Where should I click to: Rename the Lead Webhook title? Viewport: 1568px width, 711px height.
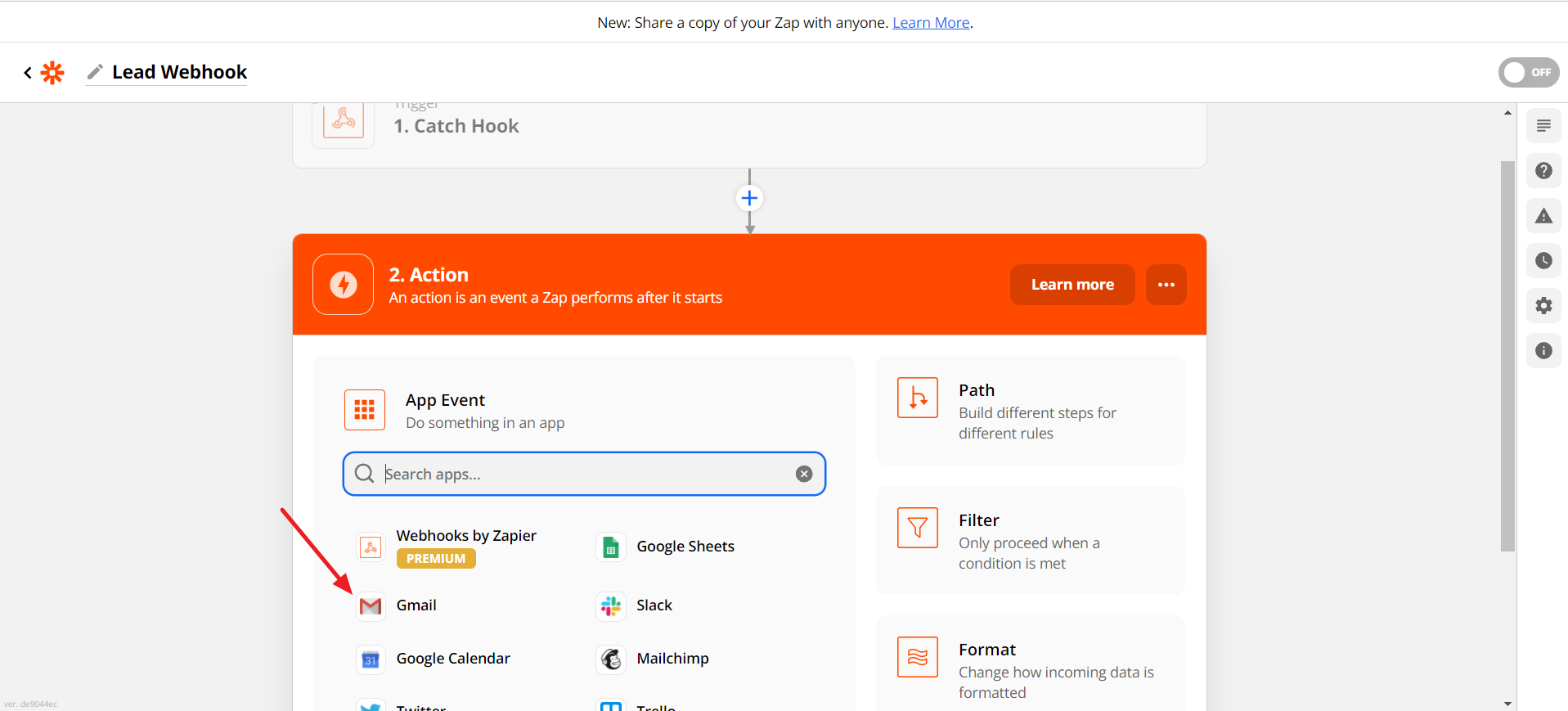click(179, 72)
